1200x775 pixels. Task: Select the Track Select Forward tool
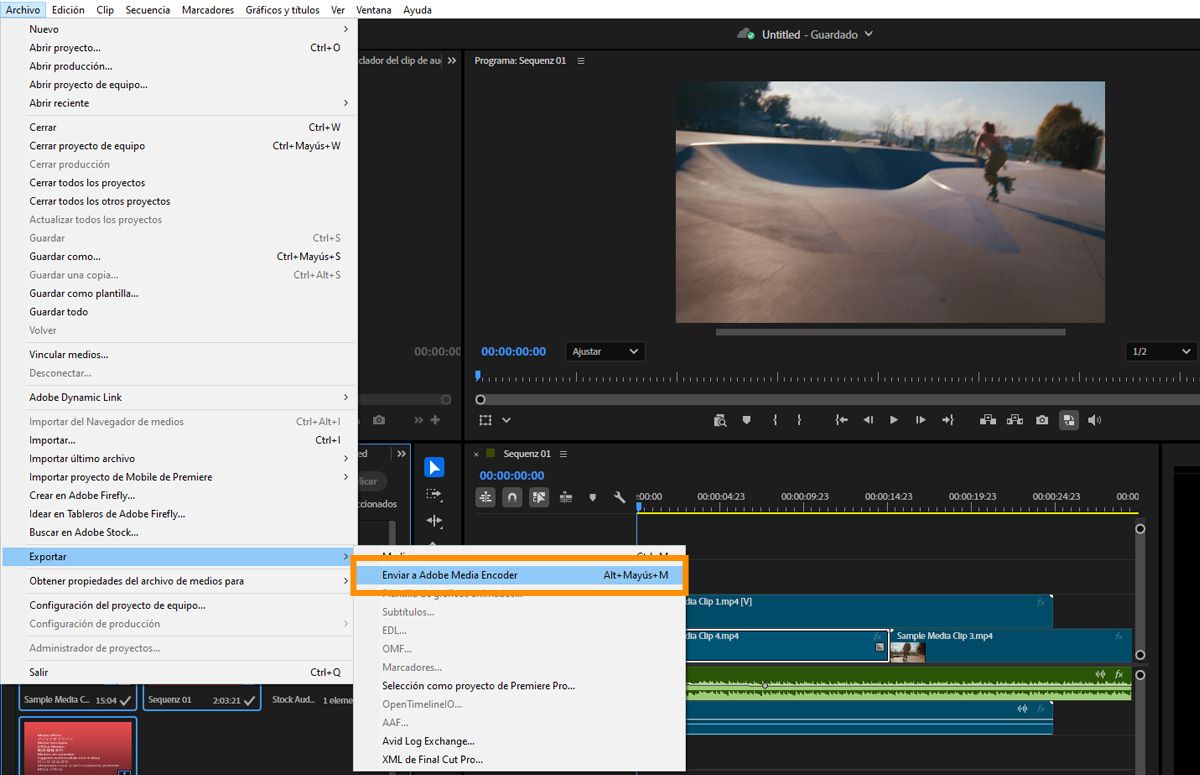pyautogui.click(x=434, y=494)
